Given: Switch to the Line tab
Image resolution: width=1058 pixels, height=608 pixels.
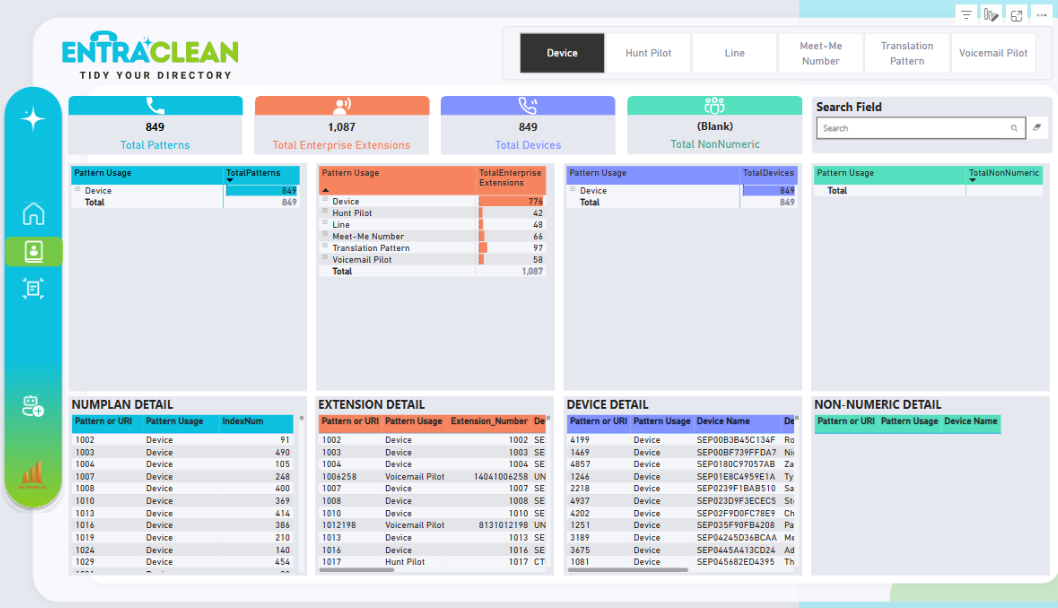Looking at the screenshot, I should pyautogui.click(x=734, y=53).
